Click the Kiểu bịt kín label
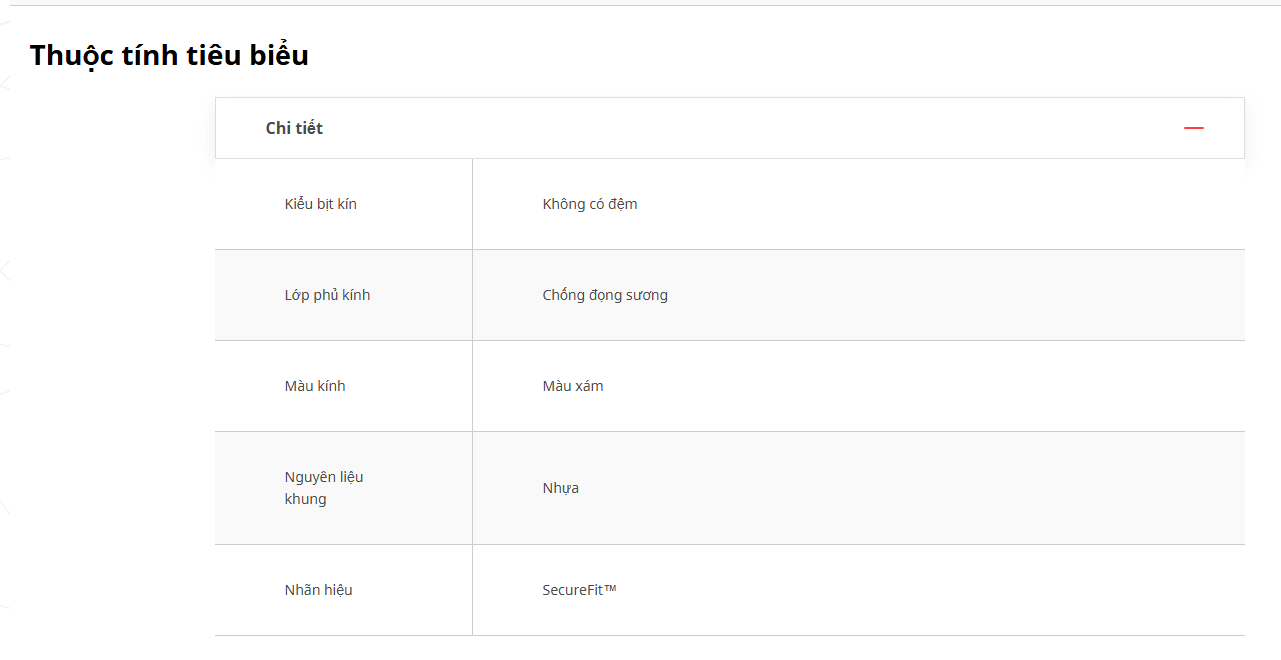The image size is (1281, 660). point(320,204)
